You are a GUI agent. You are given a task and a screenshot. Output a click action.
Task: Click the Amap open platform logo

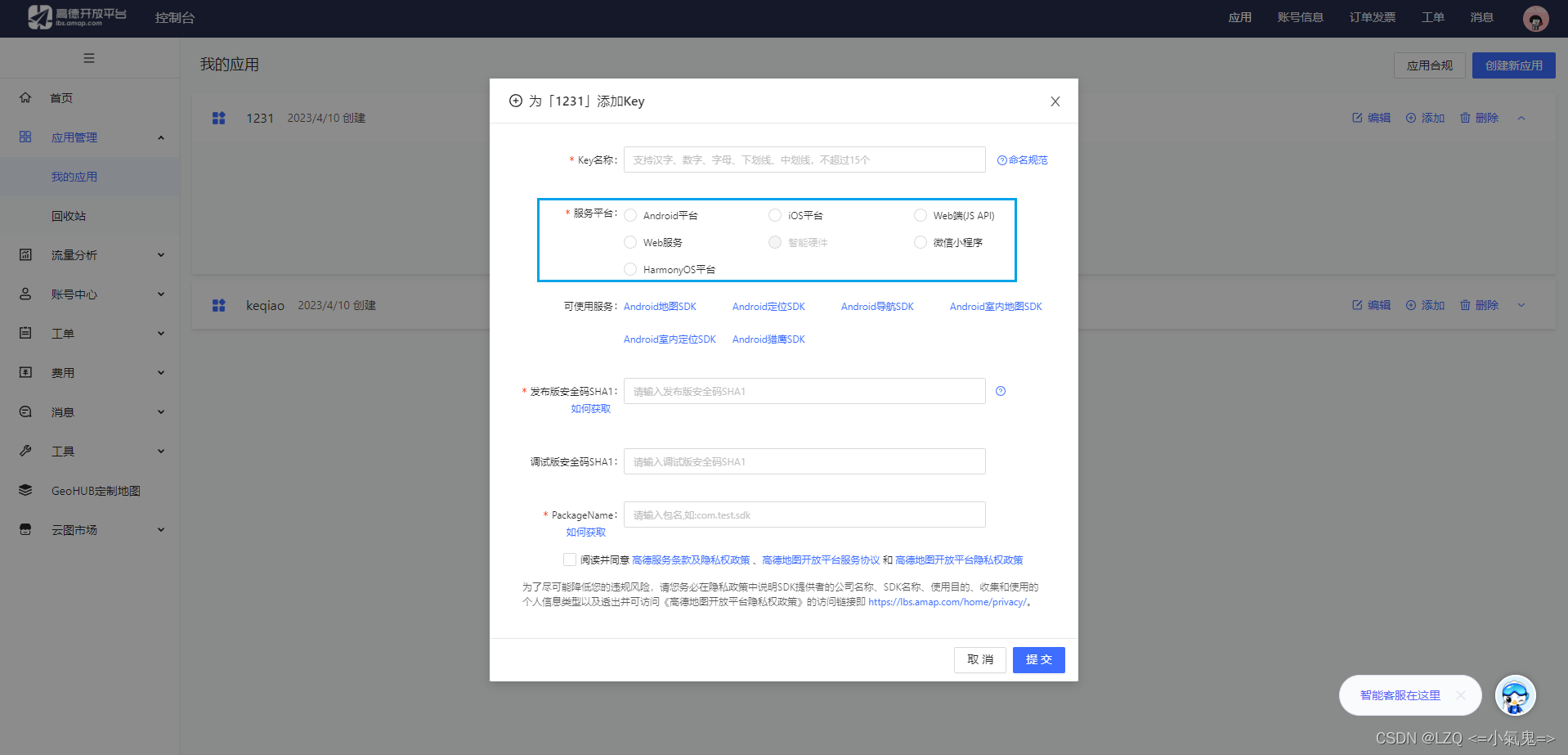pos(77,17)
